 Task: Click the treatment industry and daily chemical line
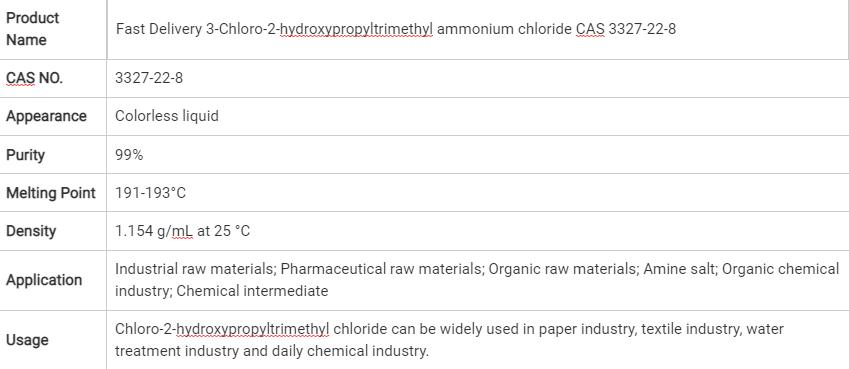click(272, 351)
